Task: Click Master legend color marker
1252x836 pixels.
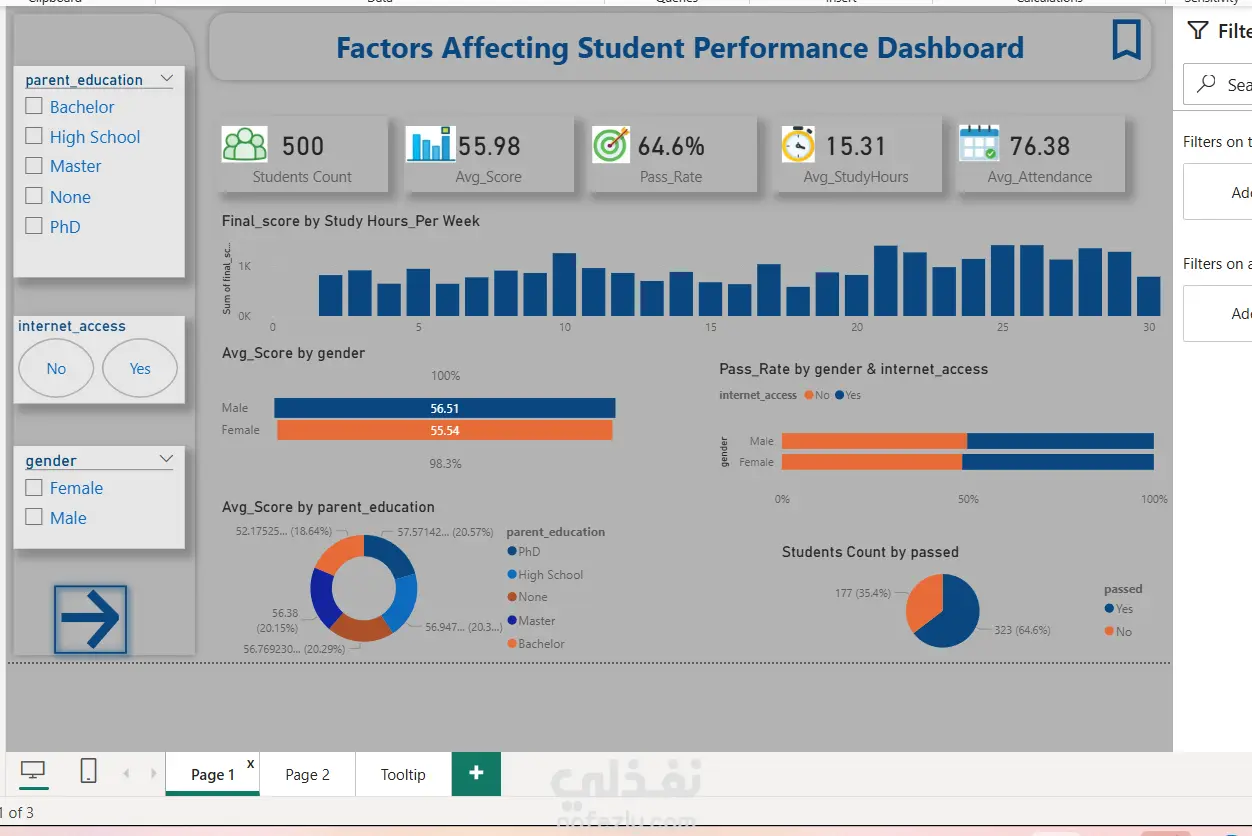Action: click(x=512, y=620)
